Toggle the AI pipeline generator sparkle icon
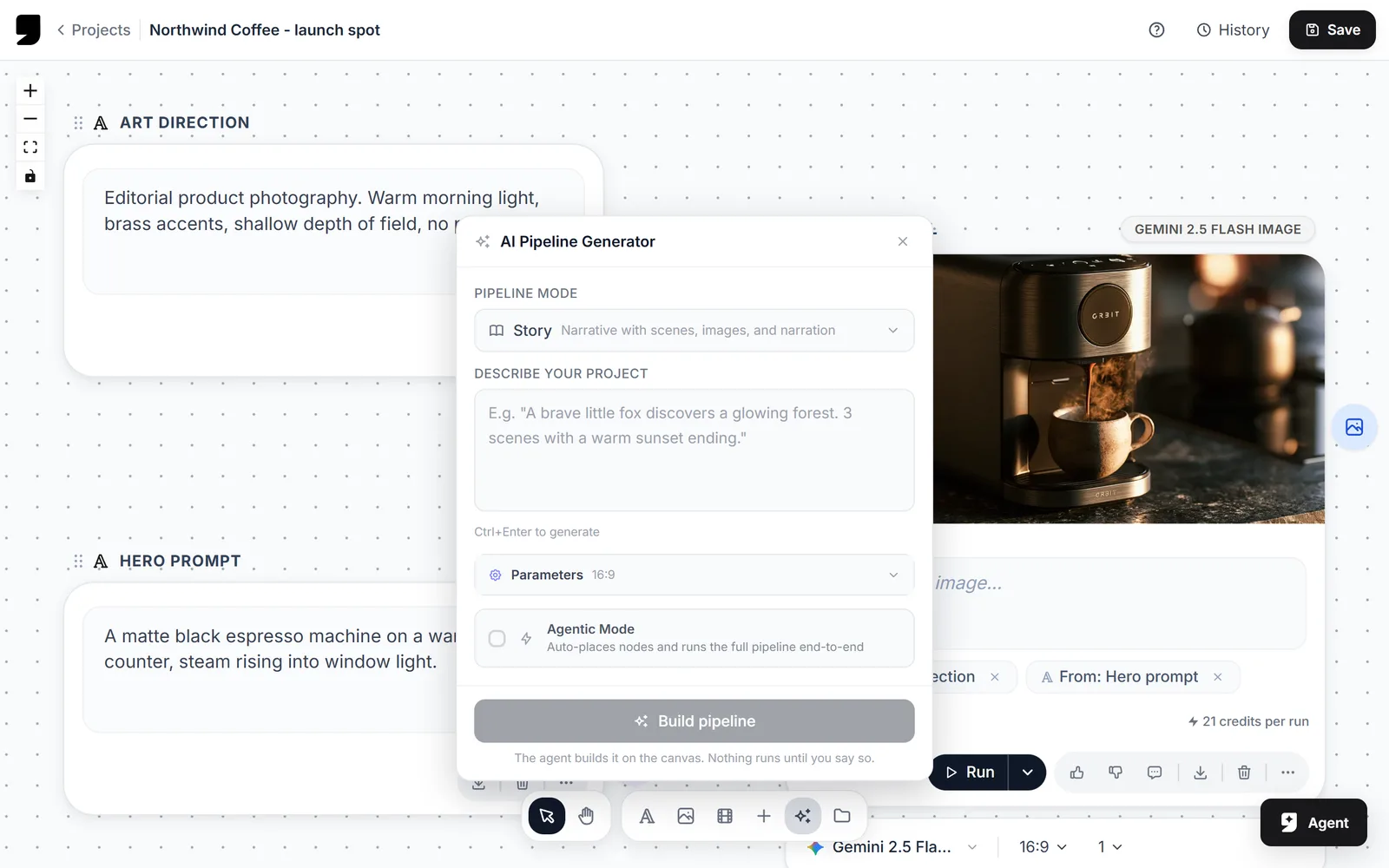1389x868 pixels. click(803, 816)
